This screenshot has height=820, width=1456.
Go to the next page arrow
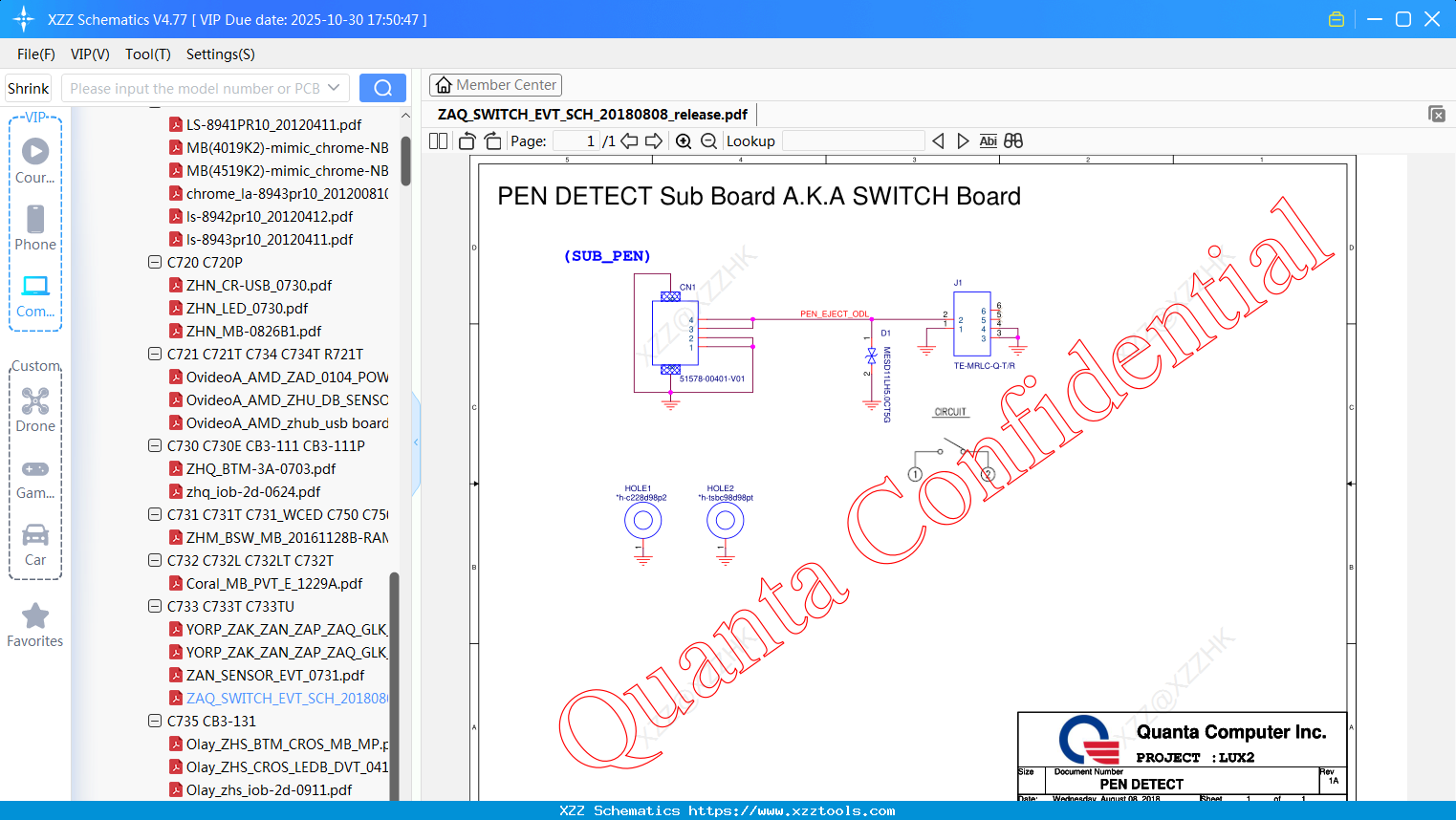click(654, 141)
